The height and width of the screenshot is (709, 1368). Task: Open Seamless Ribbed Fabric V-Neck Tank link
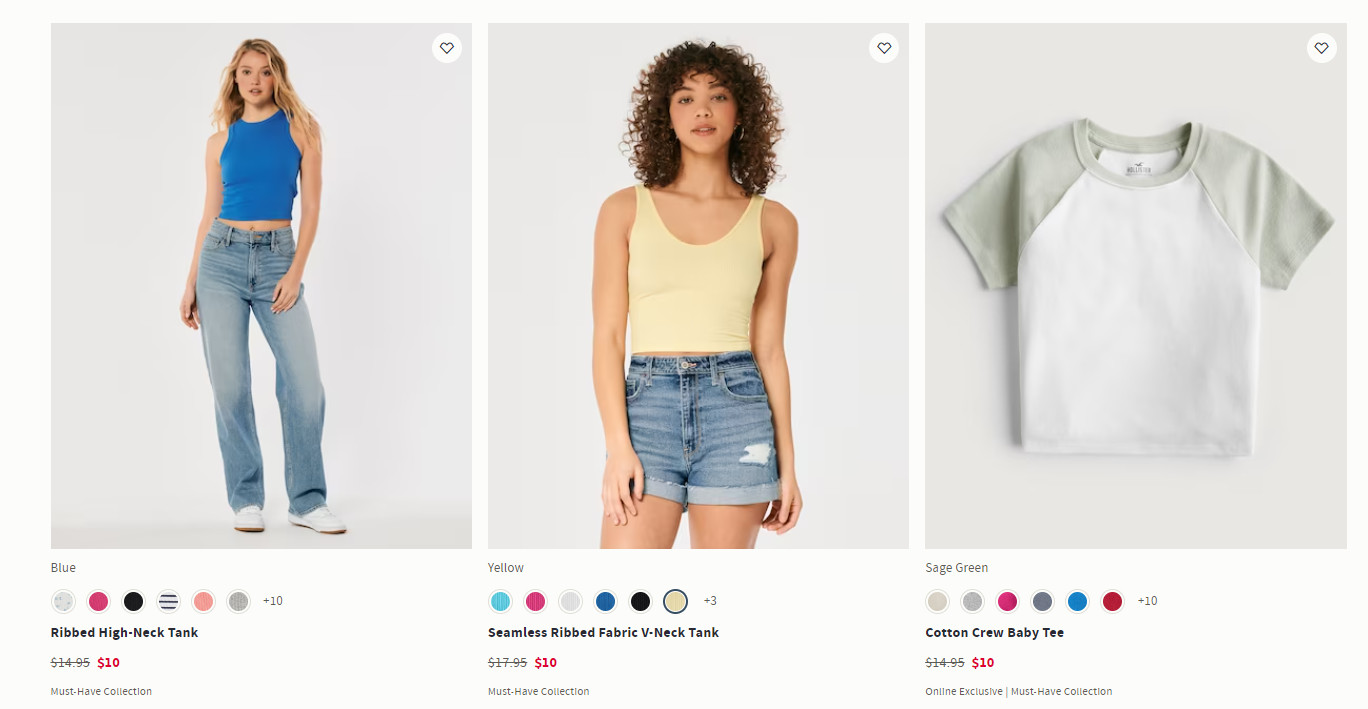coord(603,632)
